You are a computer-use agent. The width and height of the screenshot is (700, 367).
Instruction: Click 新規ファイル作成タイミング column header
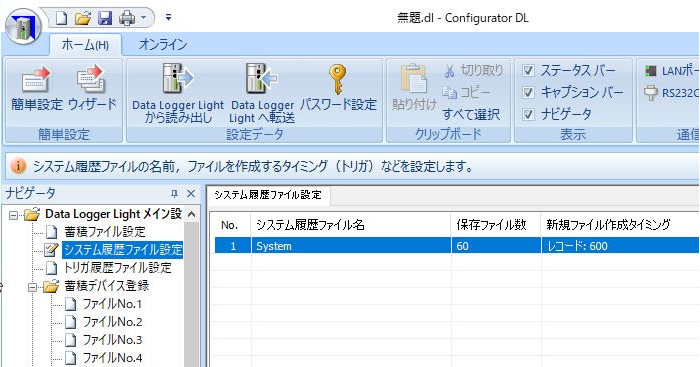620,225
